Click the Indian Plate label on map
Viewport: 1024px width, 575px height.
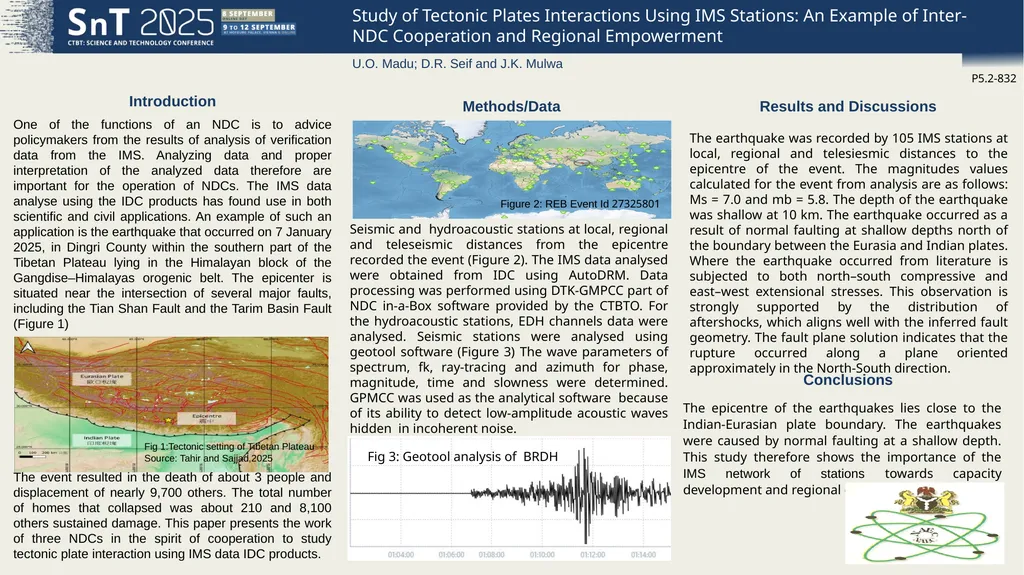102,440
